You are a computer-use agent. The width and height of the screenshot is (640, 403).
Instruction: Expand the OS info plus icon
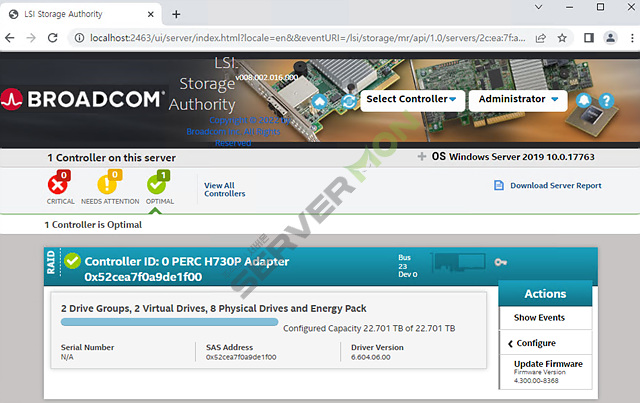(422, 156)
